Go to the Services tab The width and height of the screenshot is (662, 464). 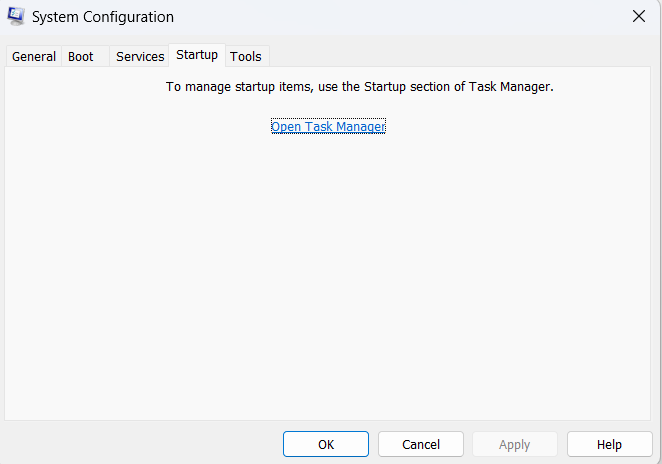coord(140,56)
